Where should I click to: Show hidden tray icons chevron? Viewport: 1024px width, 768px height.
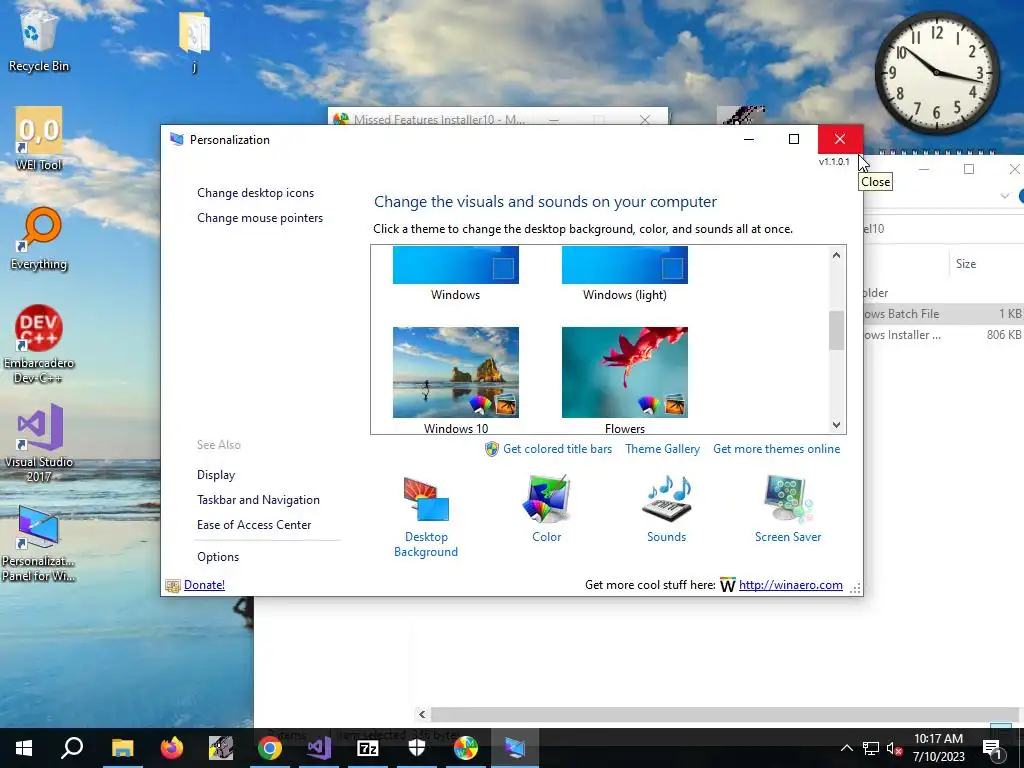846,748
